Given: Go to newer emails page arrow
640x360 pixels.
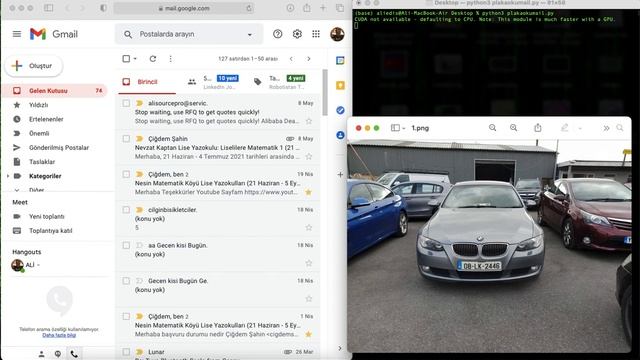Looking at the screenshot, I should (x=291, y=59).
